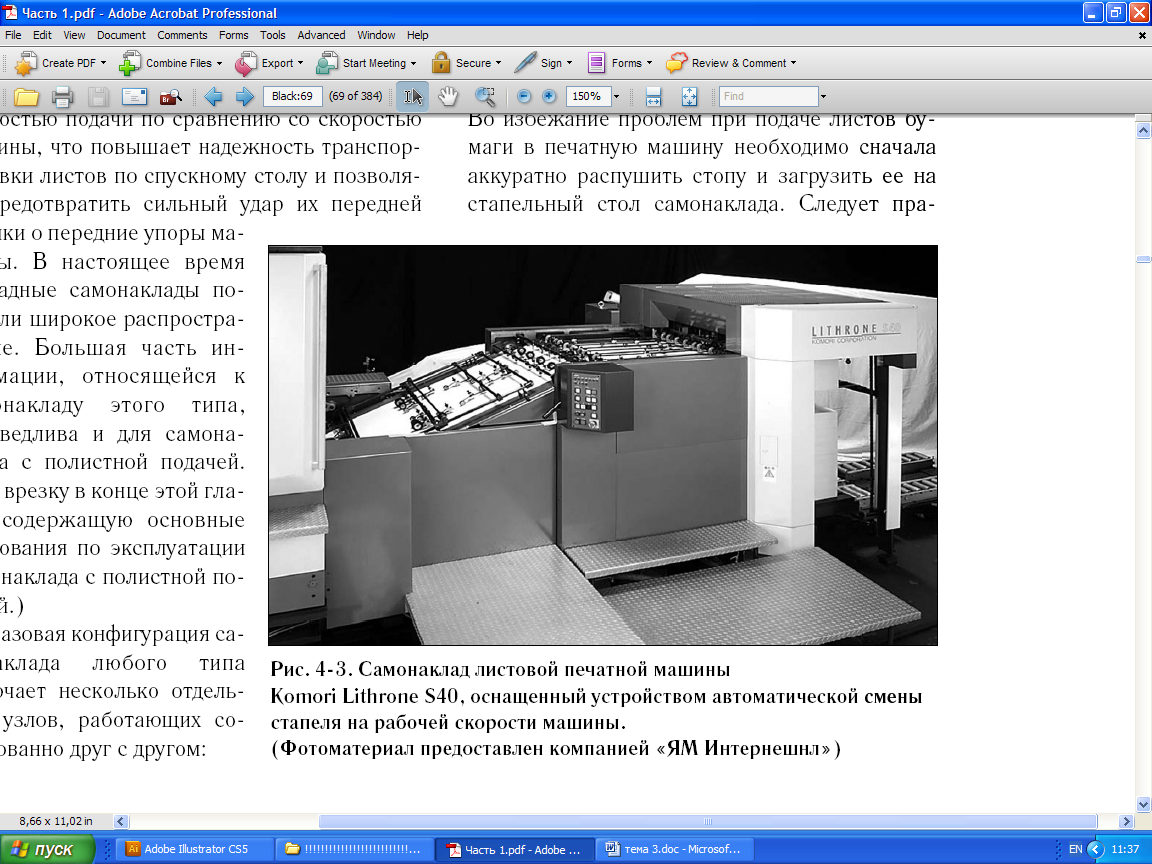Viewport: 1152px width, 864px height.
Task: Click the Zoom Out minus button
Action: [524, 96]
